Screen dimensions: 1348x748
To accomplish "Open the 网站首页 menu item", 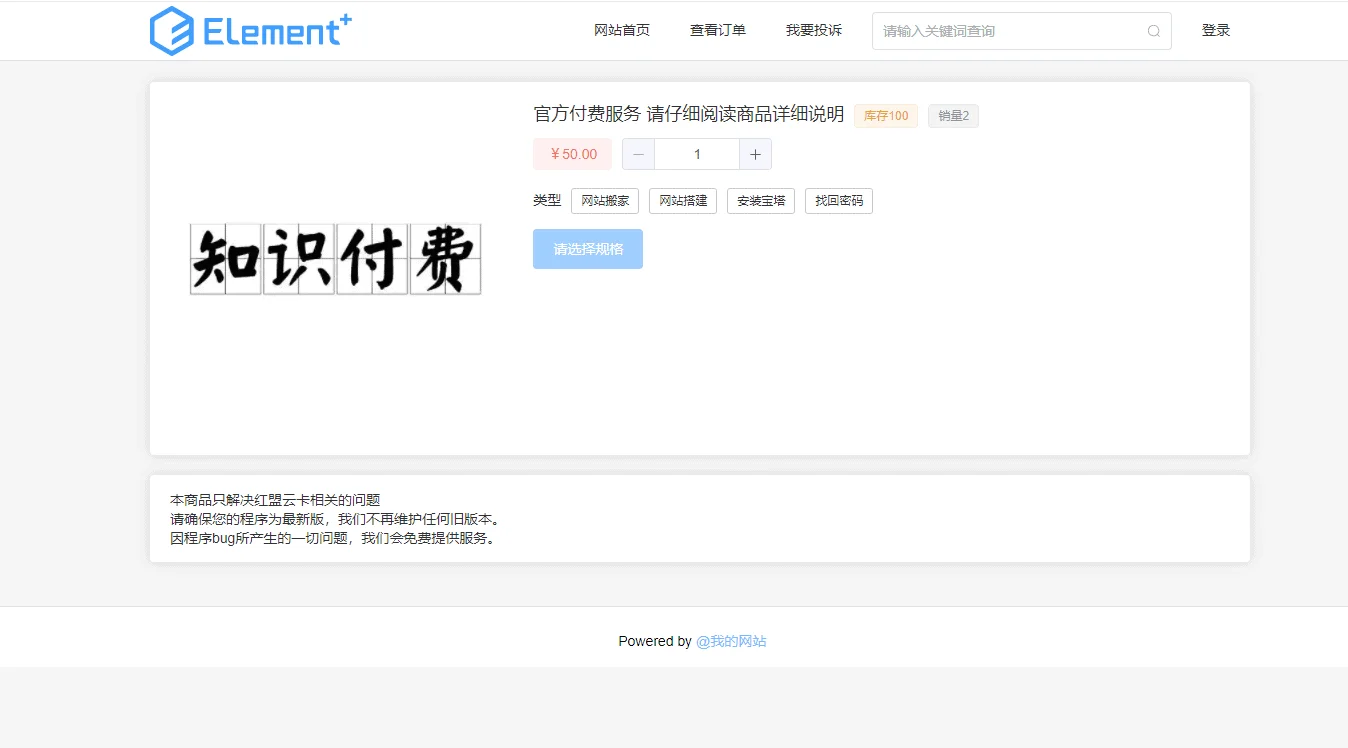I will click(x=622, y=30).
